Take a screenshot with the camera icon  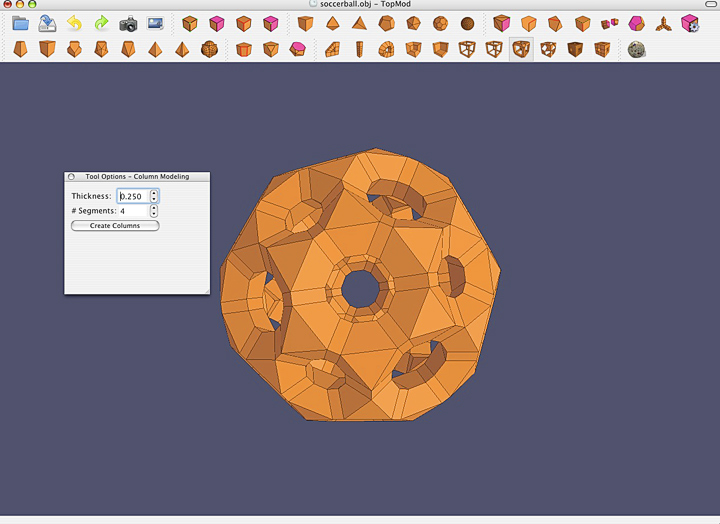point(128,23)
